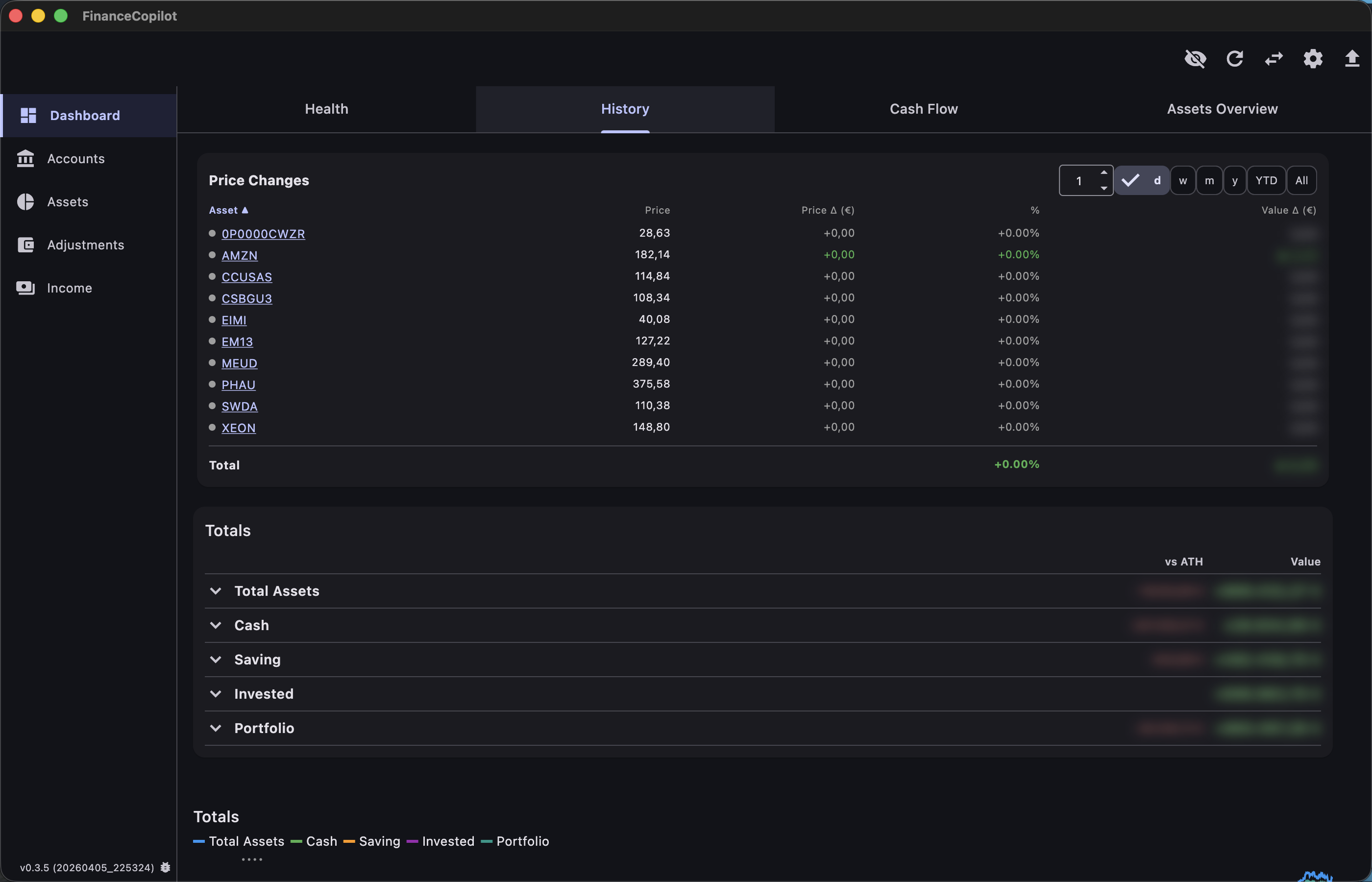
Task: Click the bug icon next to version number
Action: 165,867
